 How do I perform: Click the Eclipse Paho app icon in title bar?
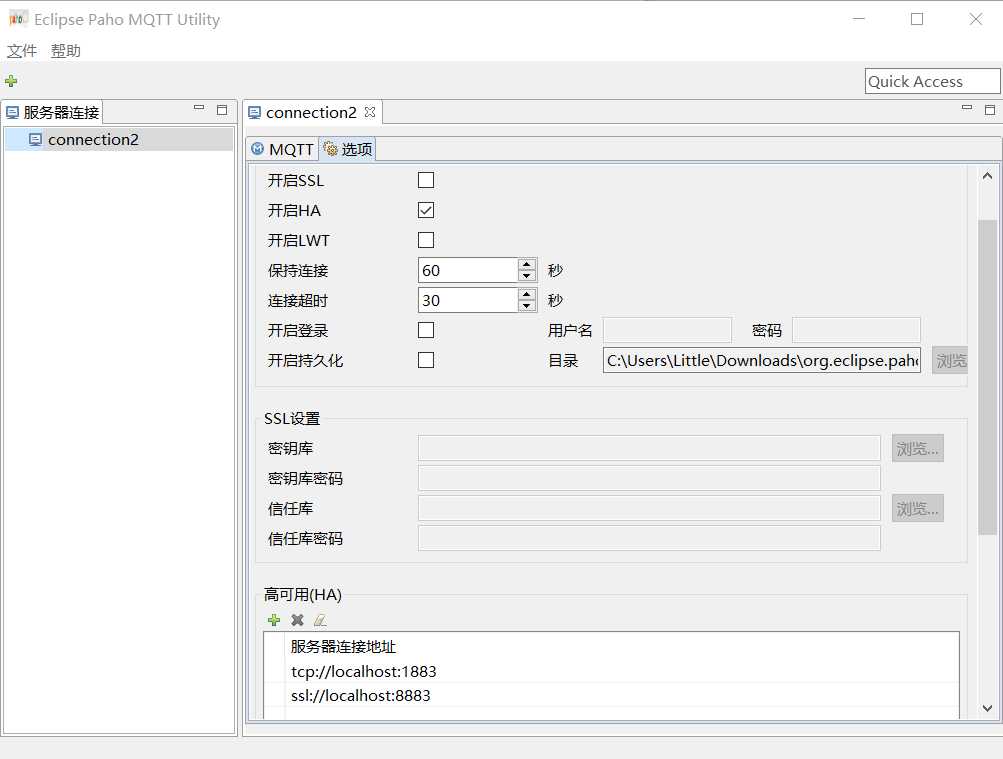click(18, 19)
